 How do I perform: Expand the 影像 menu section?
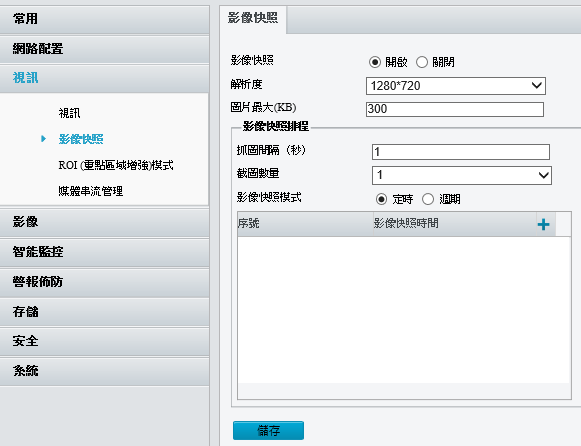click(104, 222)
